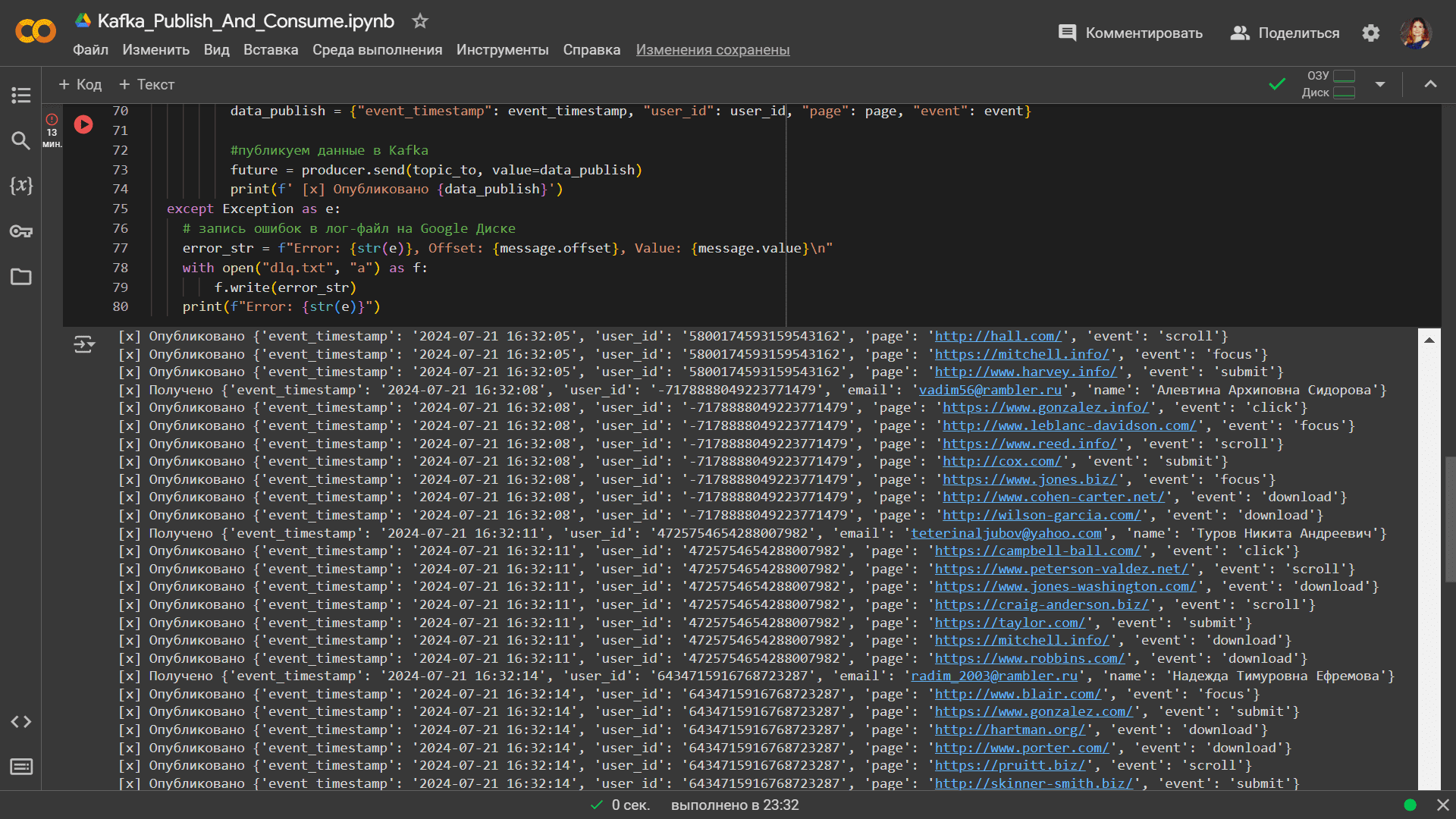Viewport: 1456px width, 819px height.
Task: Open the Среда выполнения menu
Action: tap(377, 50)
